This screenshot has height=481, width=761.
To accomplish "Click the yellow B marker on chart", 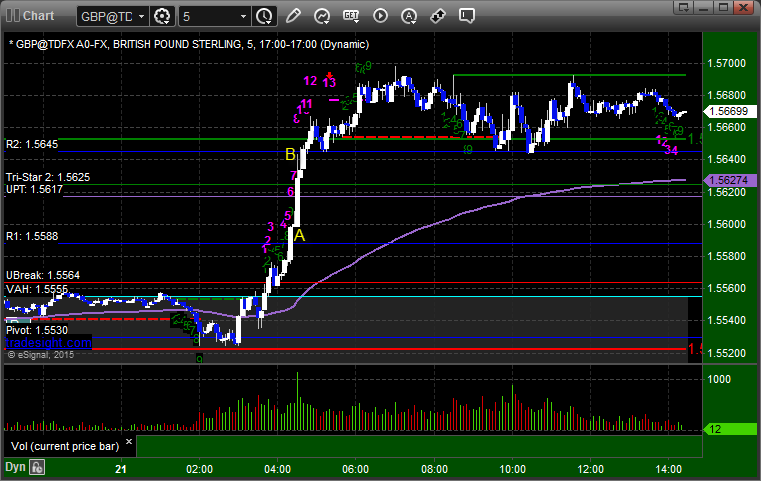I will click(x=290, y=154).
